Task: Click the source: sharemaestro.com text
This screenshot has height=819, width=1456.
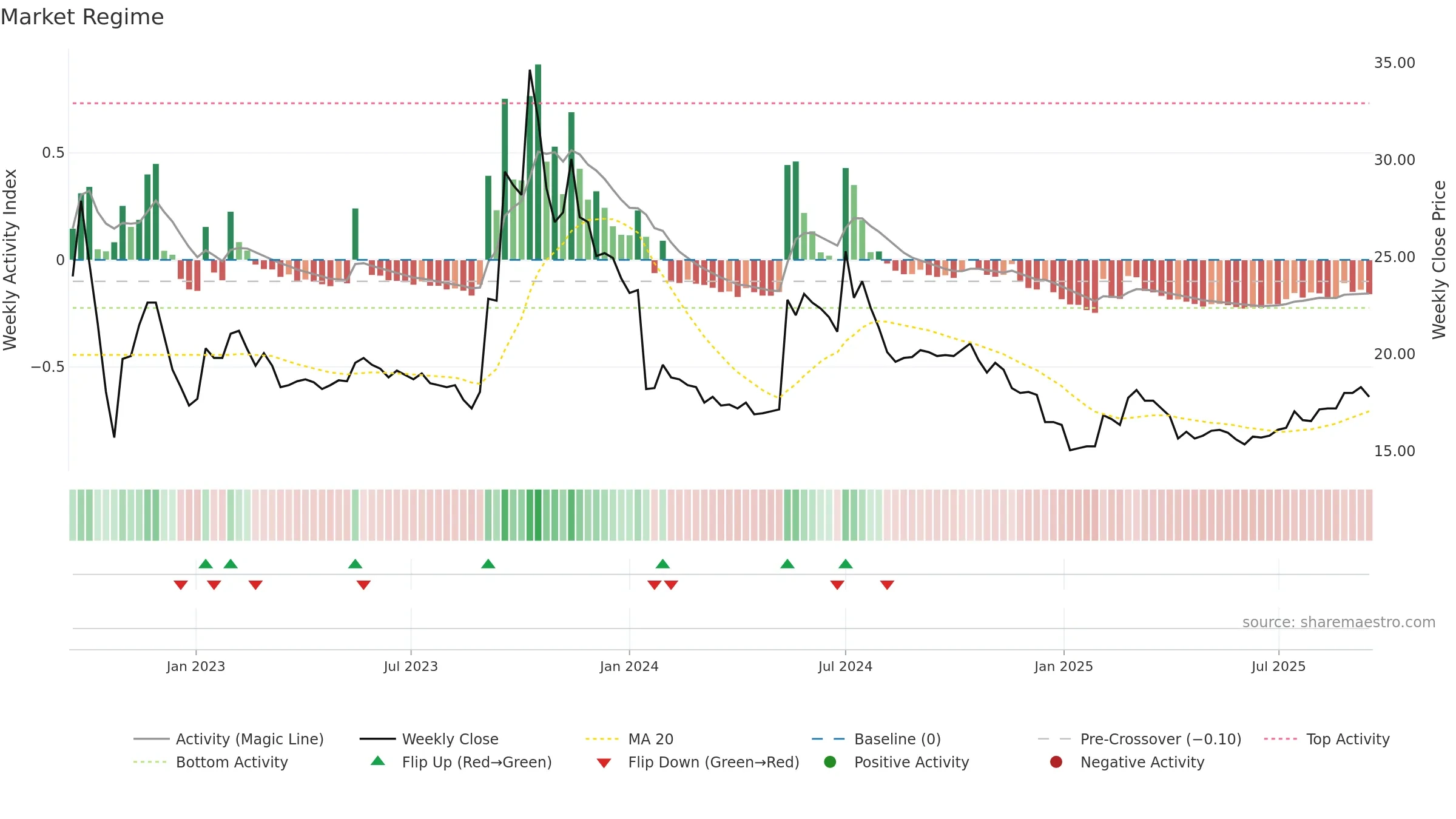Action: [1339, 622]
